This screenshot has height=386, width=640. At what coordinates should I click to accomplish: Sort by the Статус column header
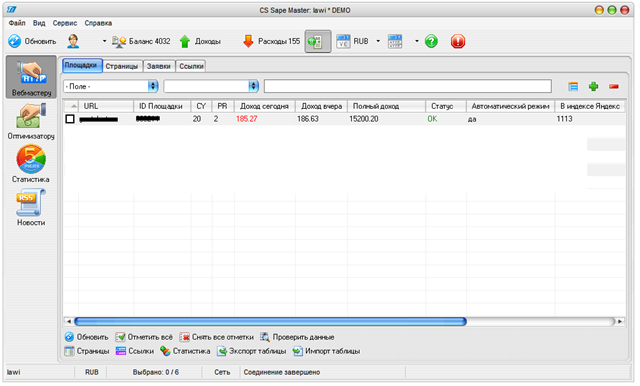446,106
